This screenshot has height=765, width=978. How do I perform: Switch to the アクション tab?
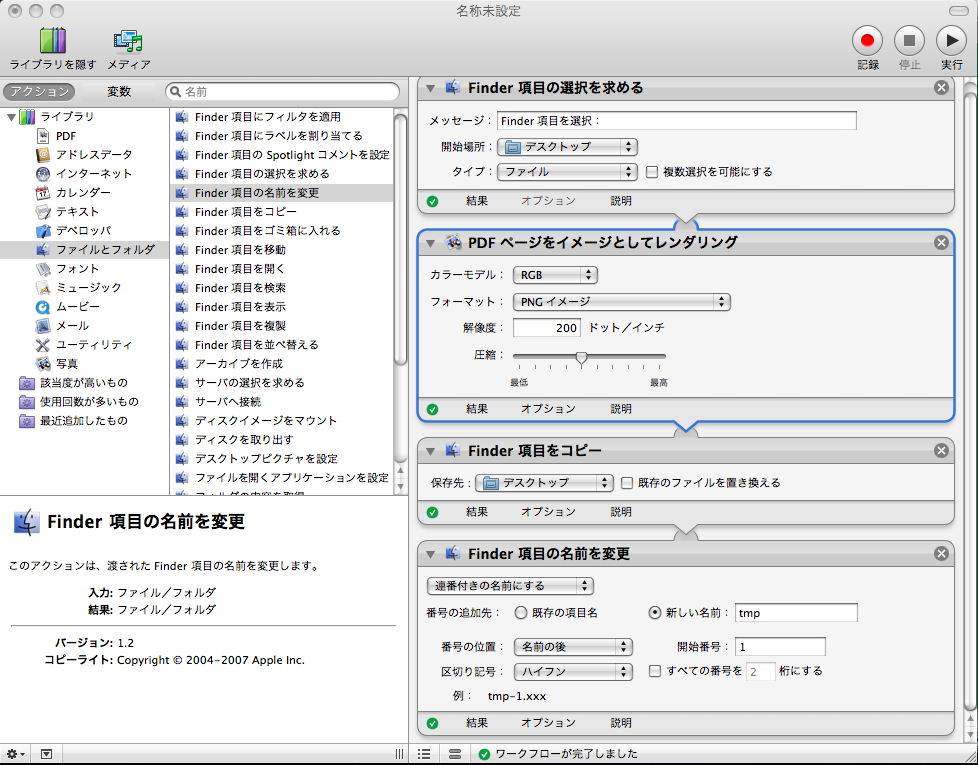(39, 92)
